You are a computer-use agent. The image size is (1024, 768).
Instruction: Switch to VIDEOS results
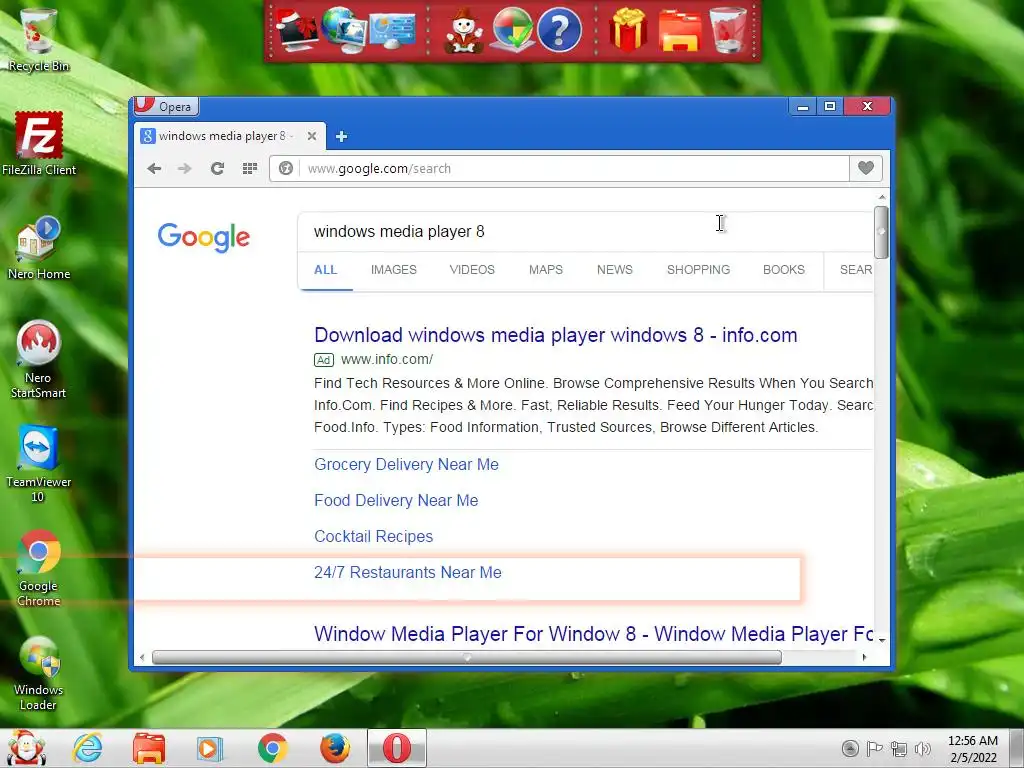pyautogui.click(x=472, y=270)
